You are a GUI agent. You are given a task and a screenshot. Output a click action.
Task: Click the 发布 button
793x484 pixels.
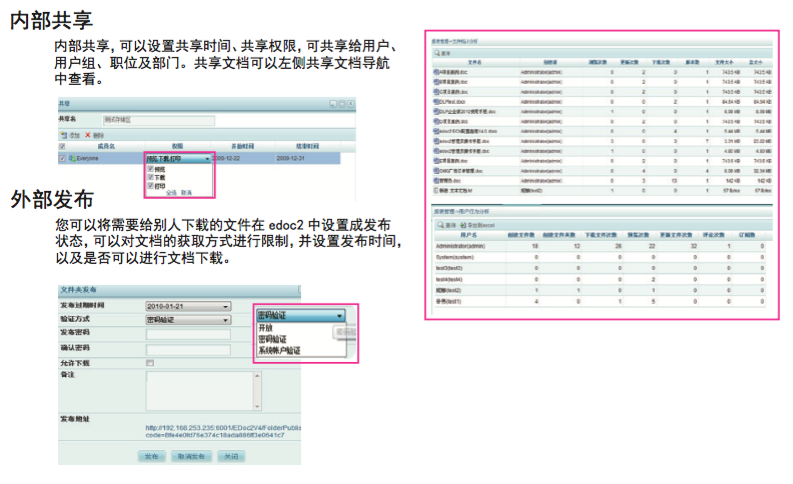(x=150, y=455)
